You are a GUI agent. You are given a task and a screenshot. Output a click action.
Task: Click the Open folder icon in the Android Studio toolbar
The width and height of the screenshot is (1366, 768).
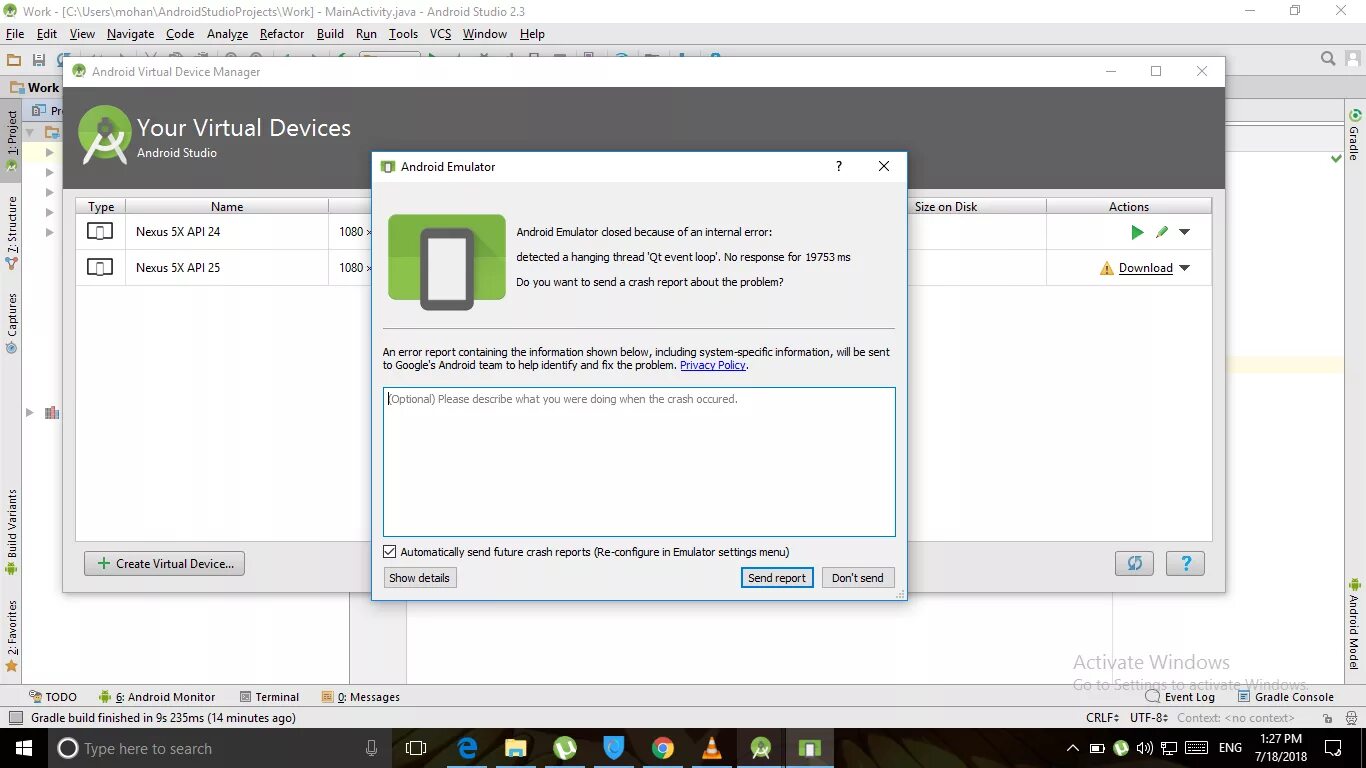pos(14,60)
